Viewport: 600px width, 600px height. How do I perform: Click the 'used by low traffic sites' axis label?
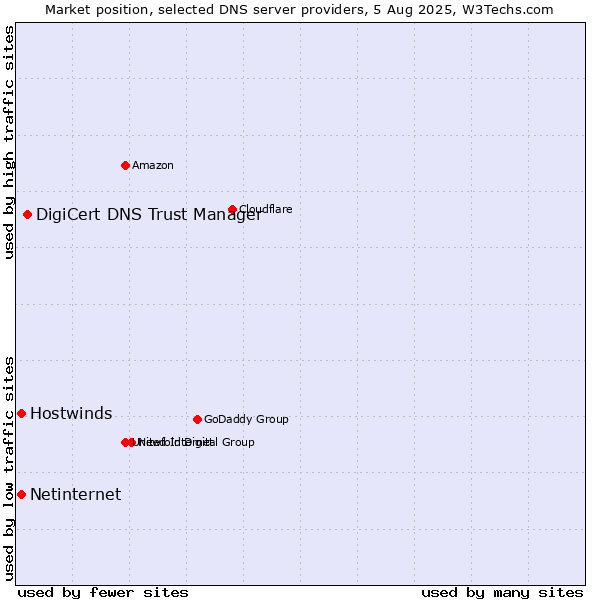tap(9, 469)
